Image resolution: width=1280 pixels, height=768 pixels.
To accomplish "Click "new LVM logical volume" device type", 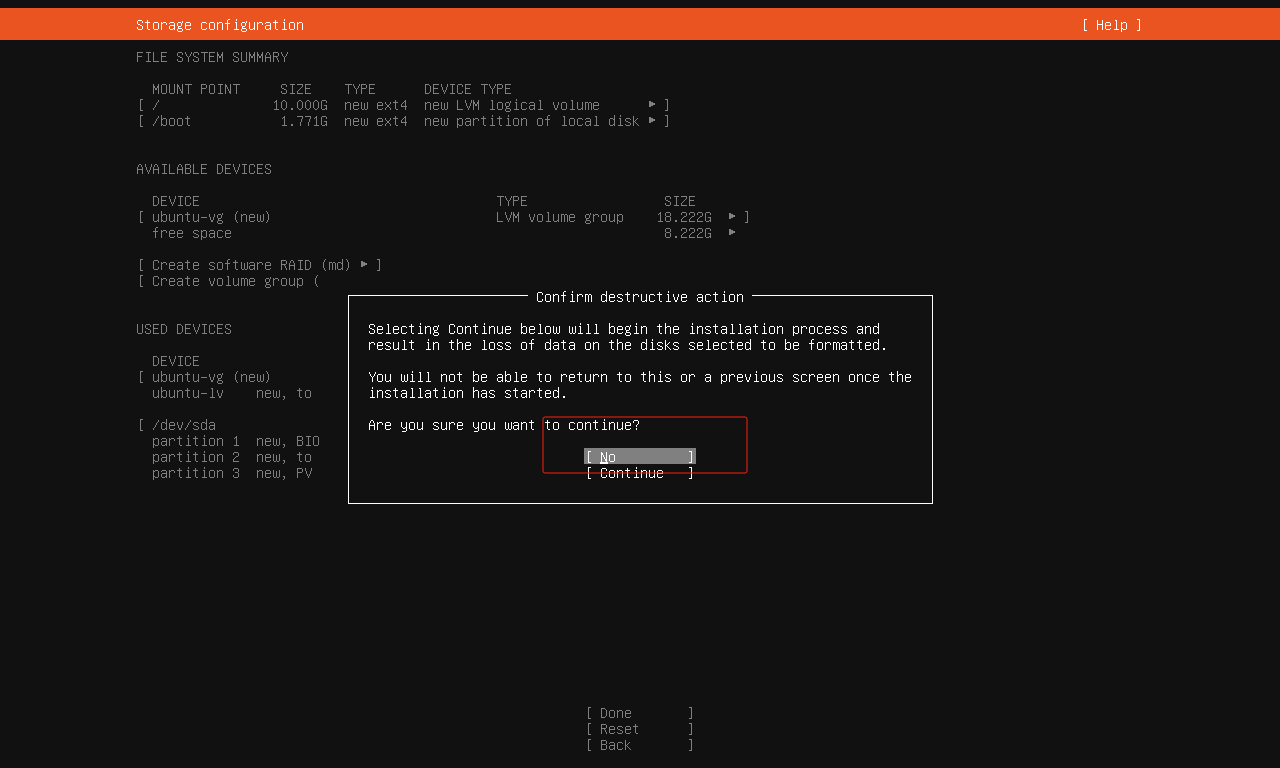I will click(x=512, y=105).
